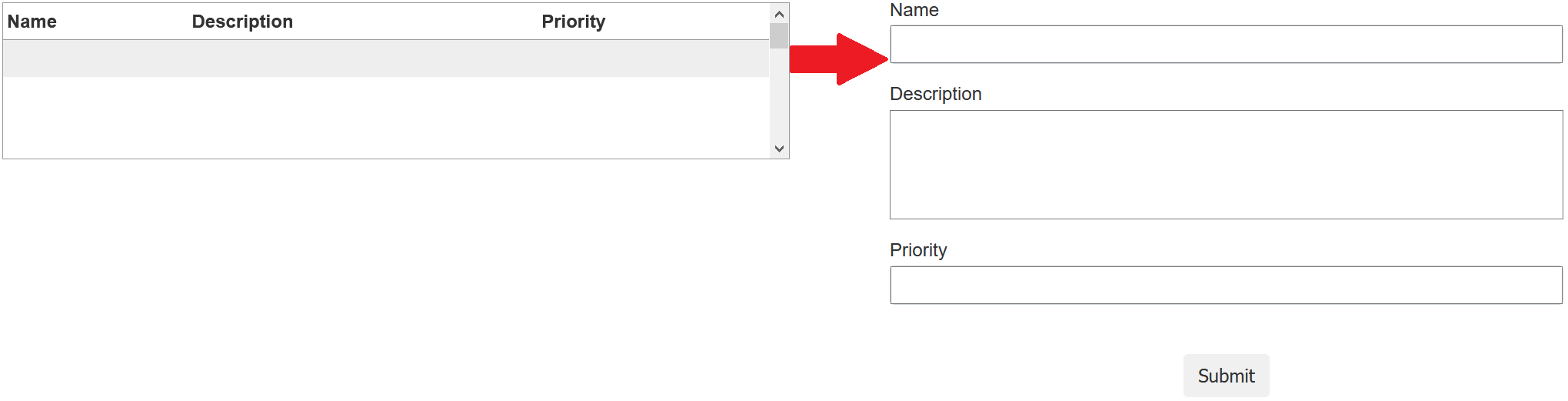The image size is (1568, 401).
Task: Click the scrollbar thumb in the table
Action: click(x=779, y=35)
